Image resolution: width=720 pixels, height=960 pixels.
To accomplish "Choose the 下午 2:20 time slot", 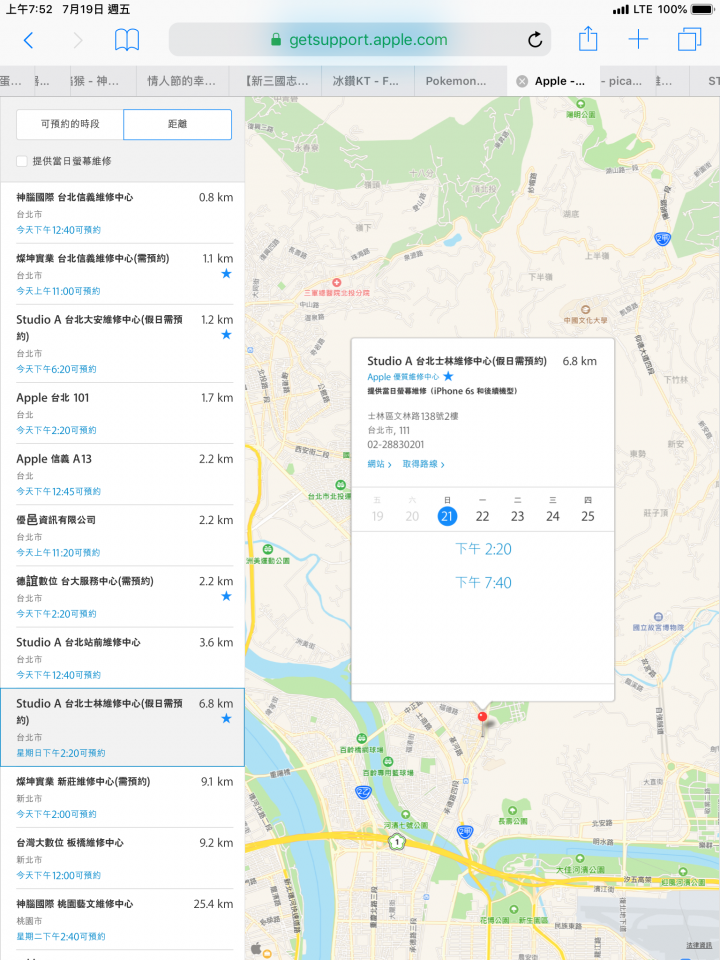I will (x=483, y=549).
